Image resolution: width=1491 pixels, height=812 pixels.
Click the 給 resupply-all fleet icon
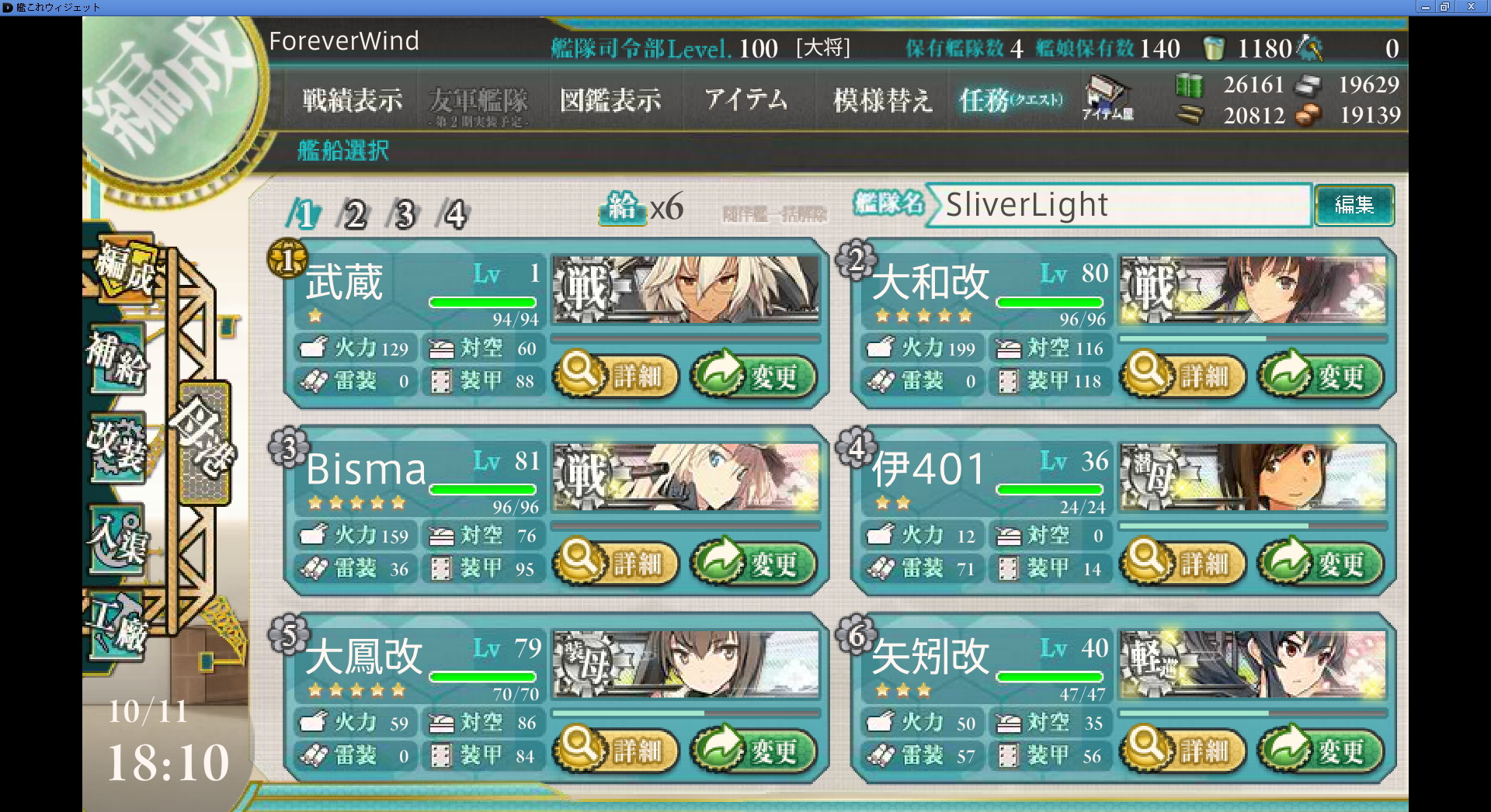pos(623,207)
